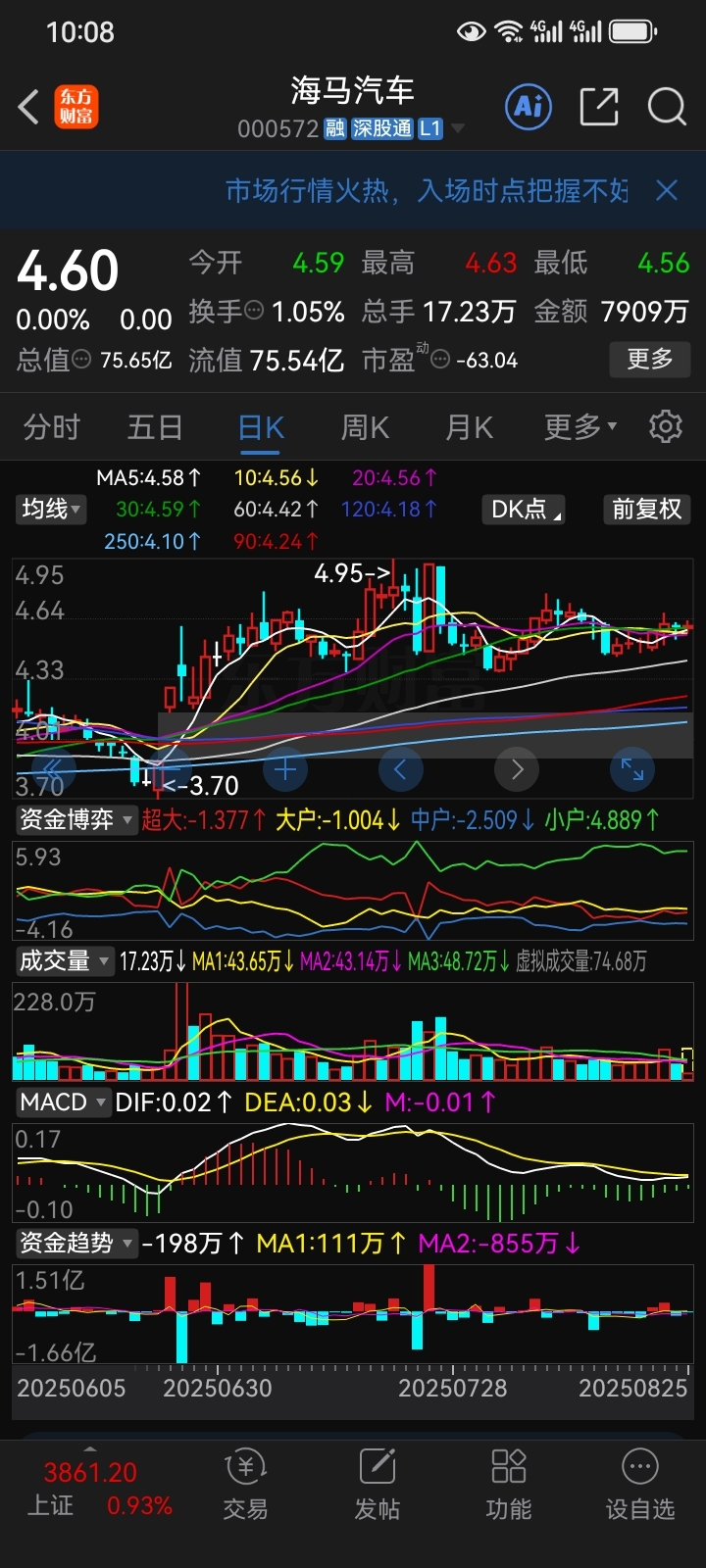Viewport: 706px width, 1568px height.
Task: Tap the eye comfort icon in status bar
Action: pyautogui.click(x=472, y=32)
